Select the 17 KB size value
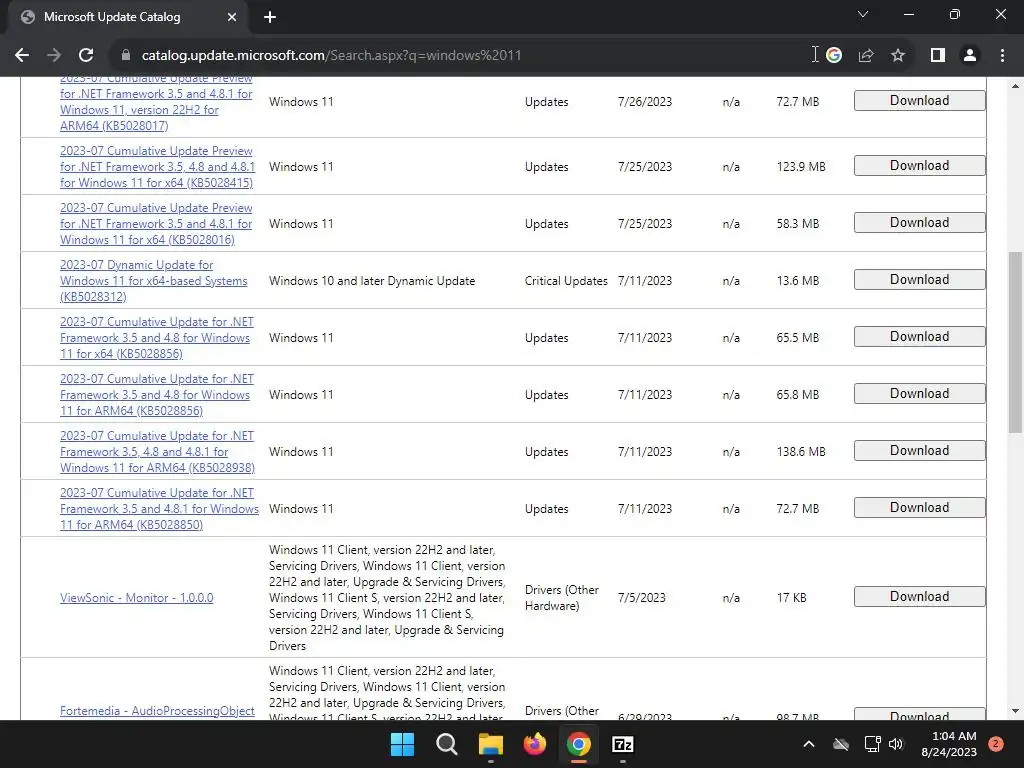The height and width of the screenshot is (768, 1024). point(792,598)
